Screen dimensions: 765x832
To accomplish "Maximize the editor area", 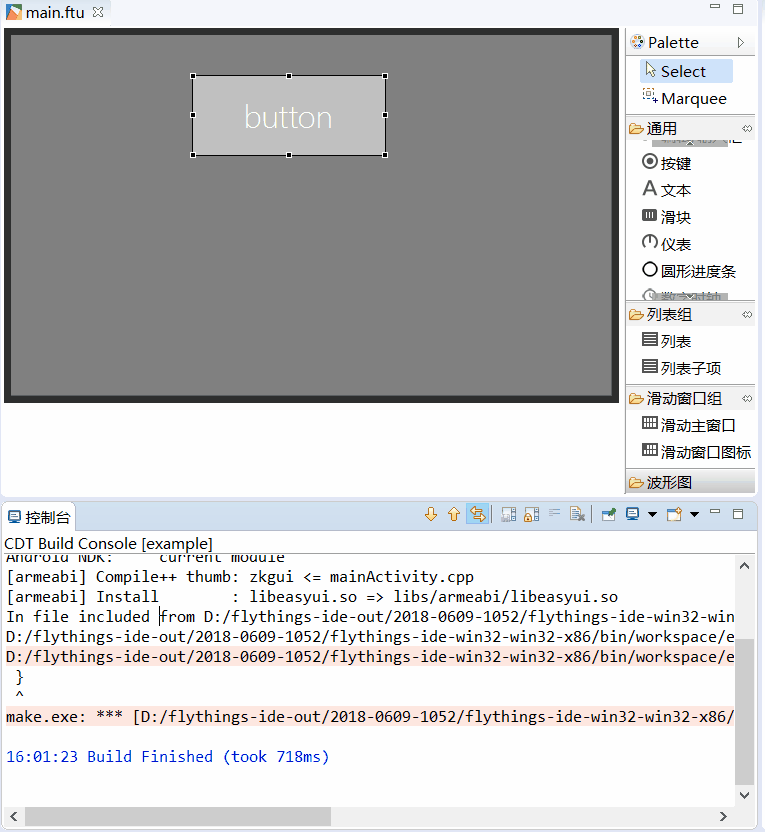I will (738, 8).
